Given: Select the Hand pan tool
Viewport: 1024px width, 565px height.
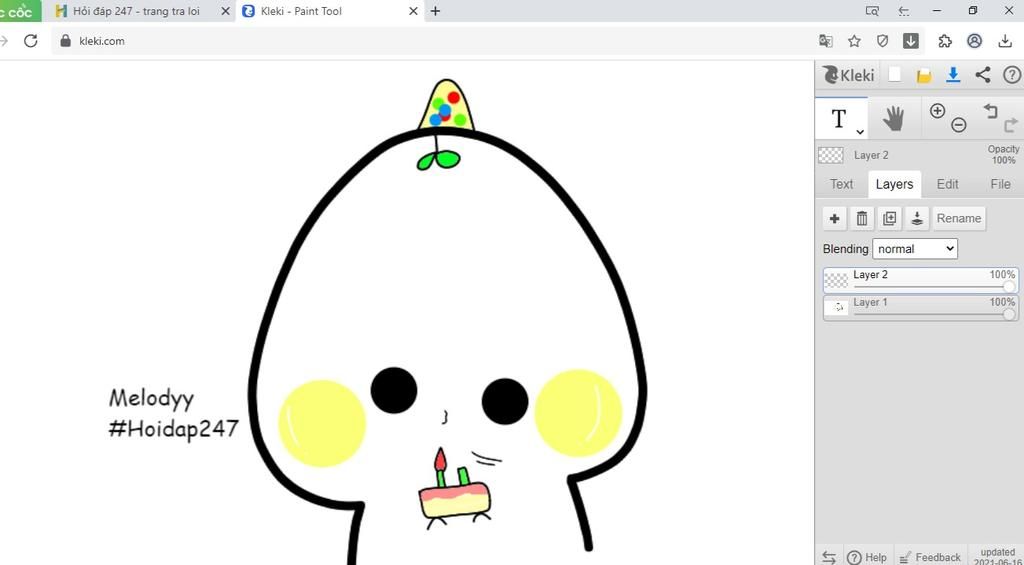Looking at the screenshot, I should pyautogui.click(x=893, y=119).
